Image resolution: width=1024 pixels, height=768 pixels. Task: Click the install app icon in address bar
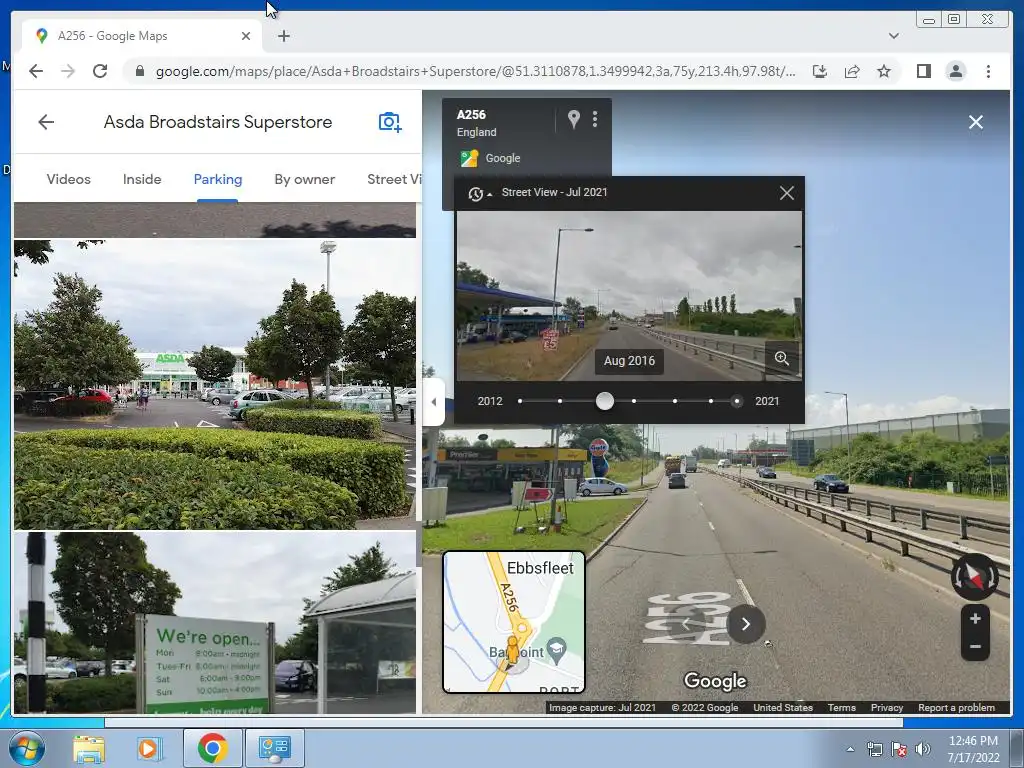tap(820, 71)
